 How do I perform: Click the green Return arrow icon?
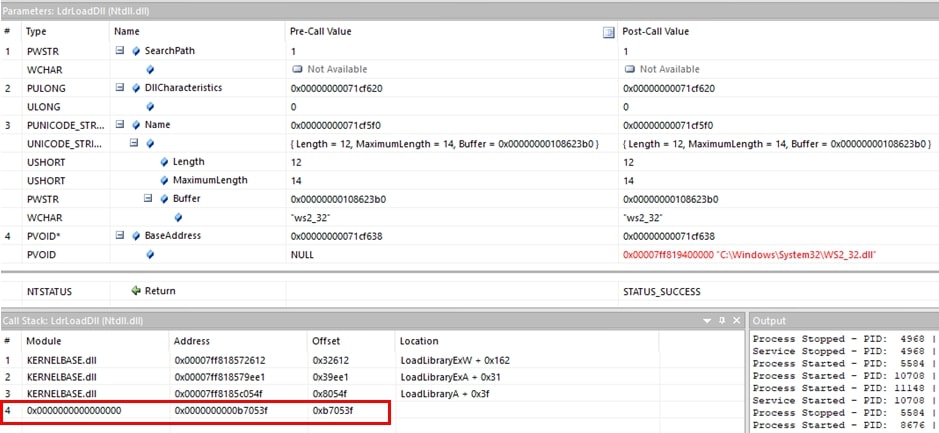tap(136, 291)
